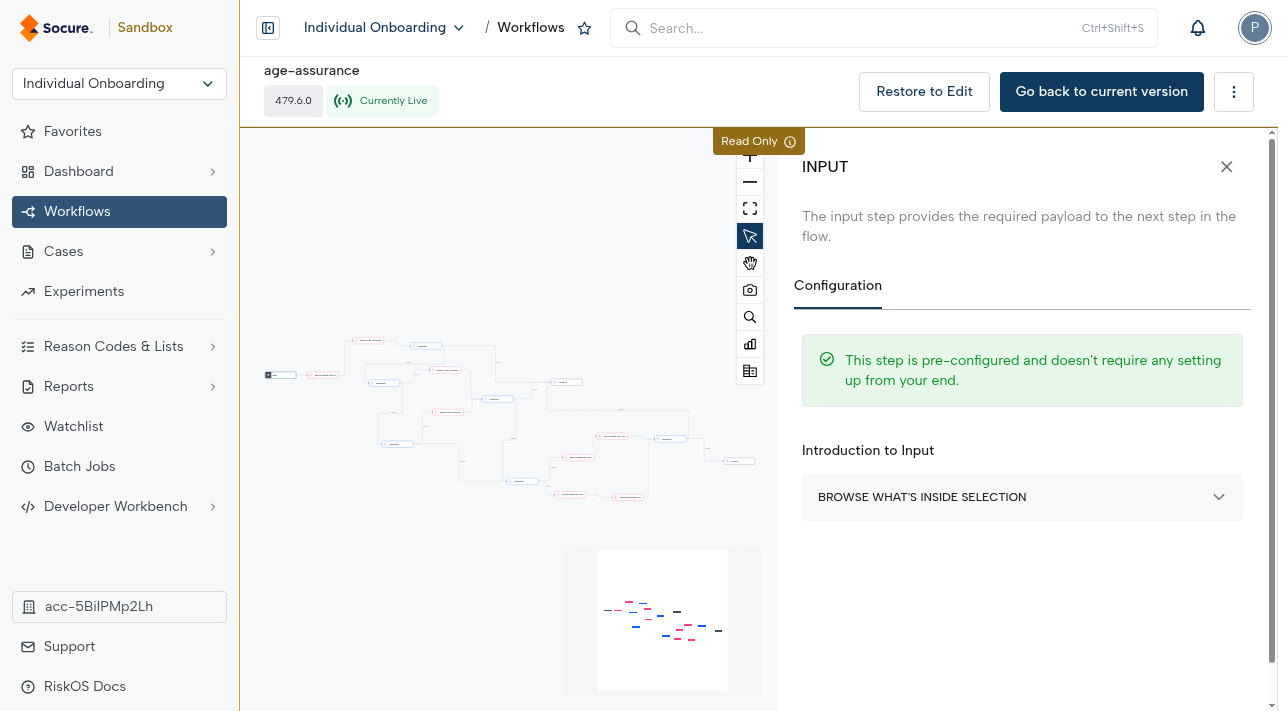The image size is (1288, 711).
Task: Expand Browse What's Inside Selection
Action: click(1022, 497)
